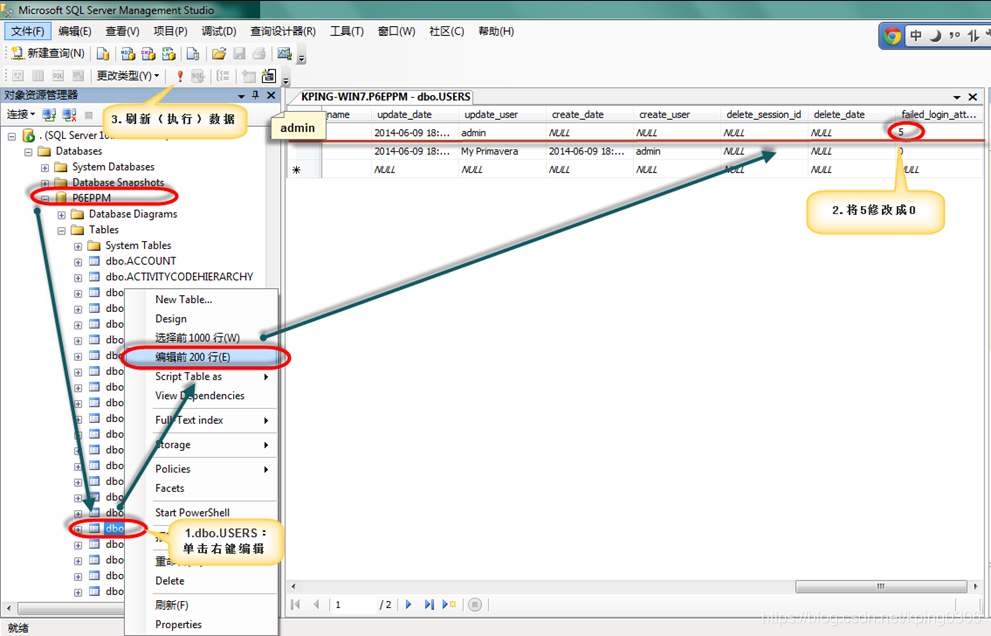Collapse the Tables folder node
This screenshot has width=991, height=636.
(x=61, y=231)
